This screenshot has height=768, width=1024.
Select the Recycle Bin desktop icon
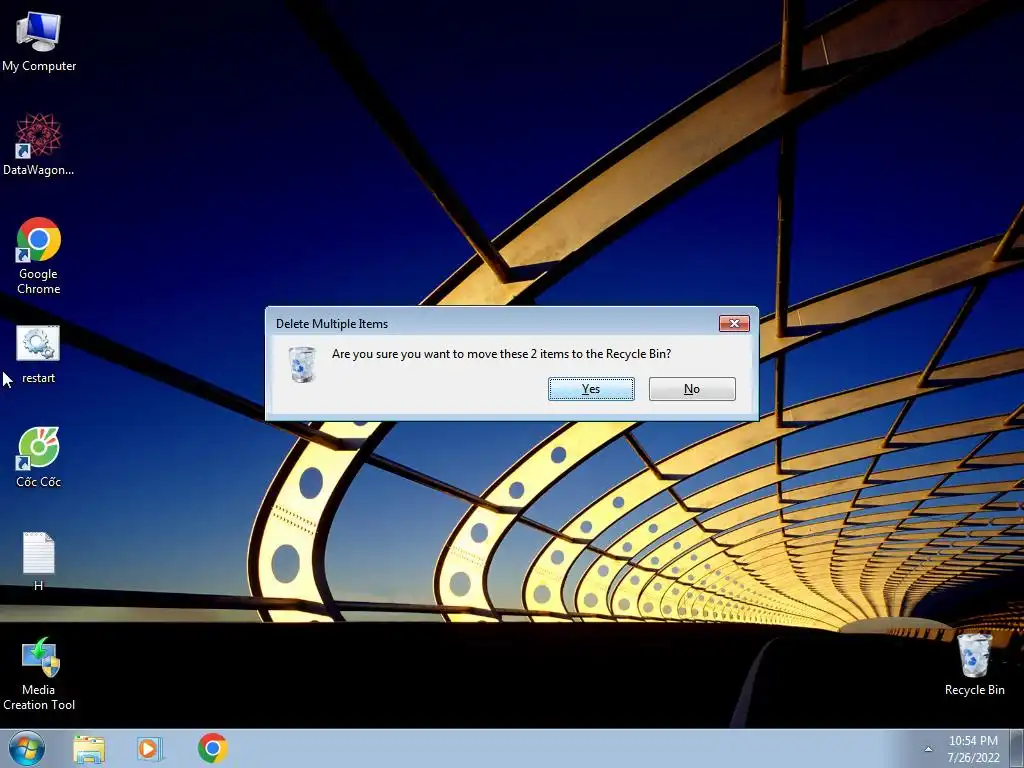[x=974, y=664]
